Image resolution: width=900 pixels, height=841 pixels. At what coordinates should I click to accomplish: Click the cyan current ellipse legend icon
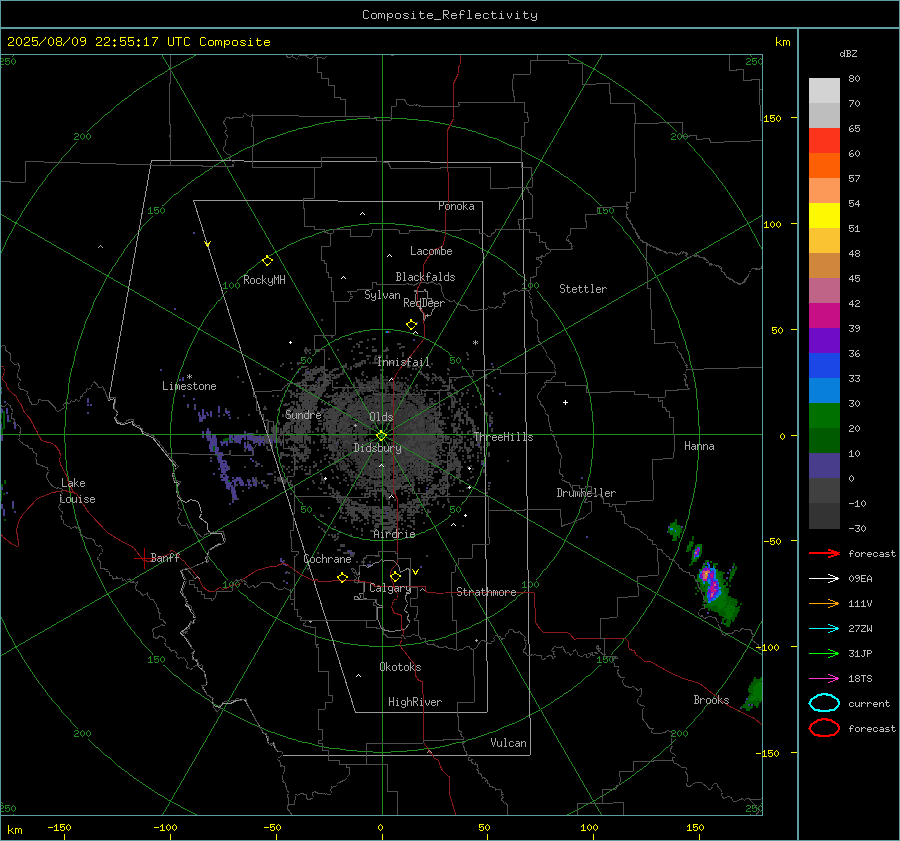[824, 703]
